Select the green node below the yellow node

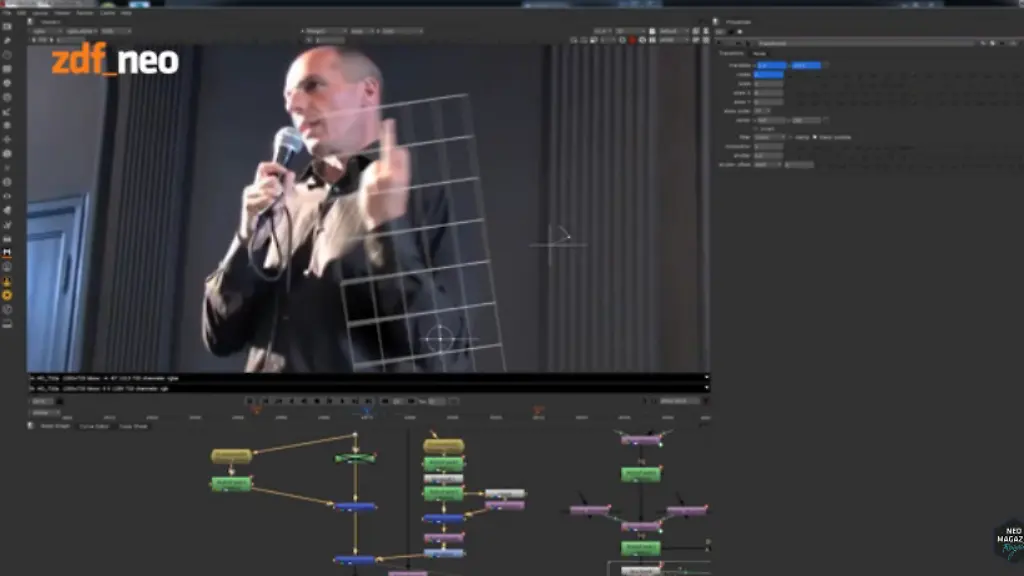pyautogui.click(x=231, y=483)
